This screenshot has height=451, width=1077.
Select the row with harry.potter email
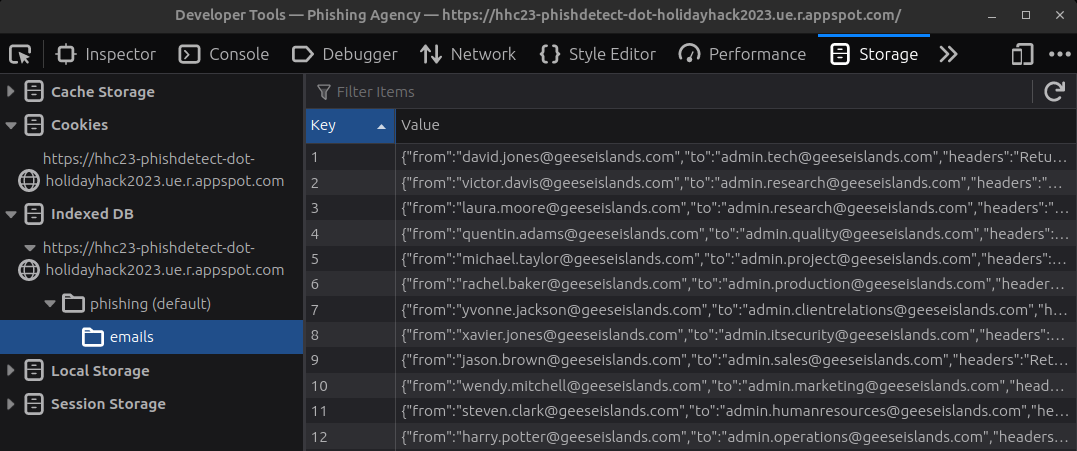coord(735,437)
